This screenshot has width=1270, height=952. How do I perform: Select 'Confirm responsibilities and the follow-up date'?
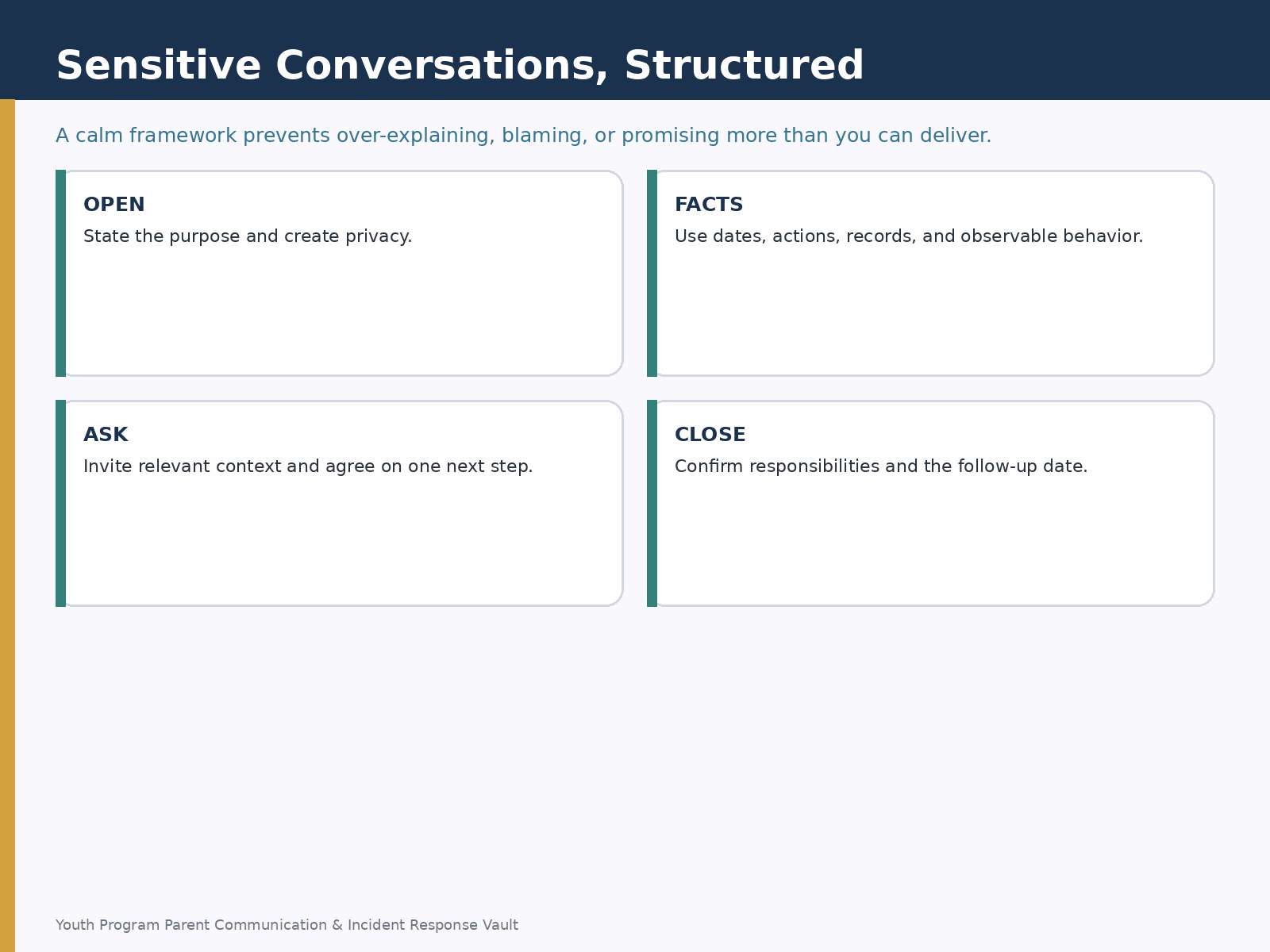pyautogui.click(x=881, y=466)
